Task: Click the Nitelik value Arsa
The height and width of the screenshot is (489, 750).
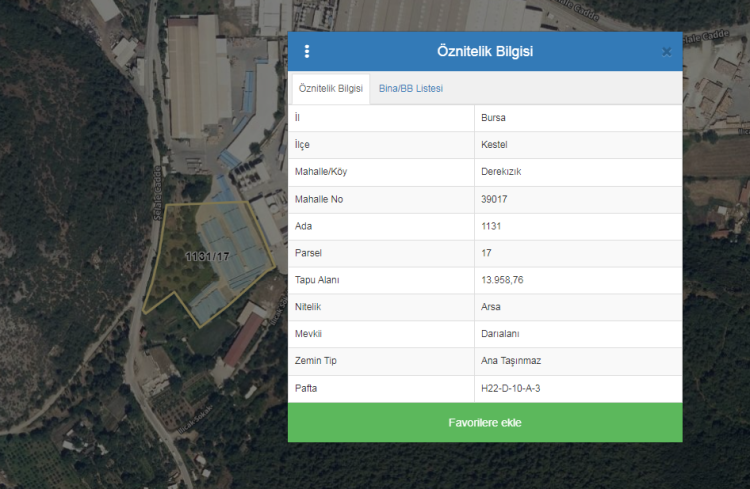Action: pos(491,307)
